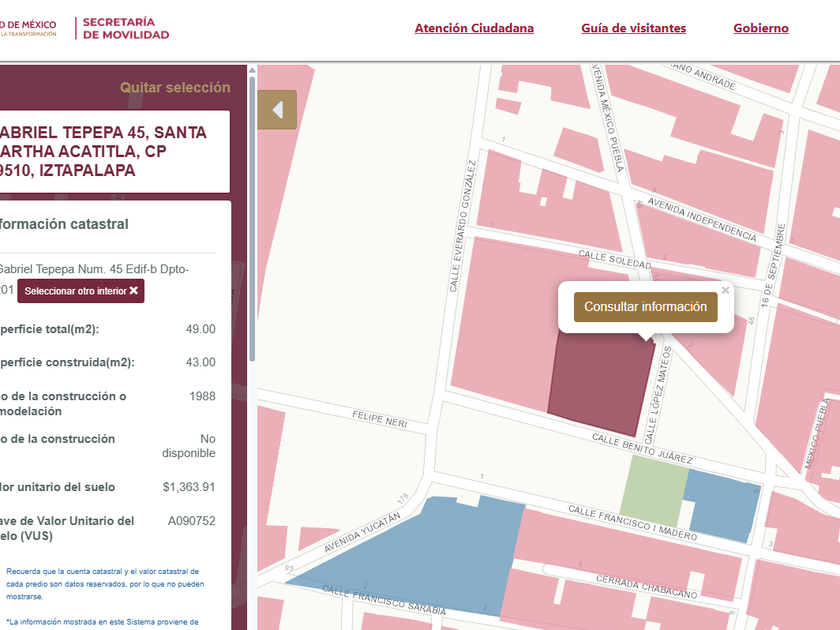This screenshot has width=840, height=630.
Task: Click the Consultar información button
Action: 645,307
